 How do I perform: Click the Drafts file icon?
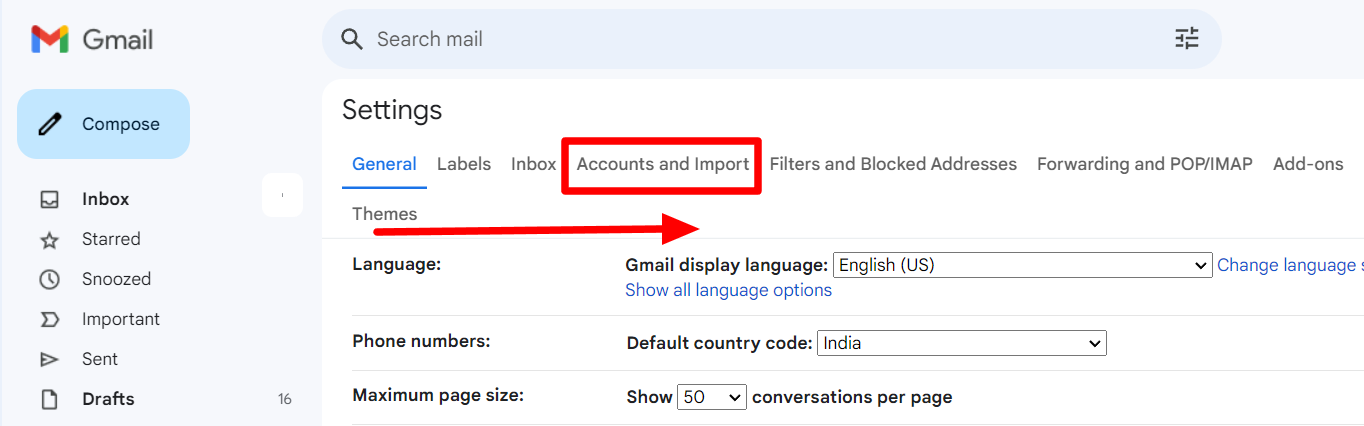49,399
